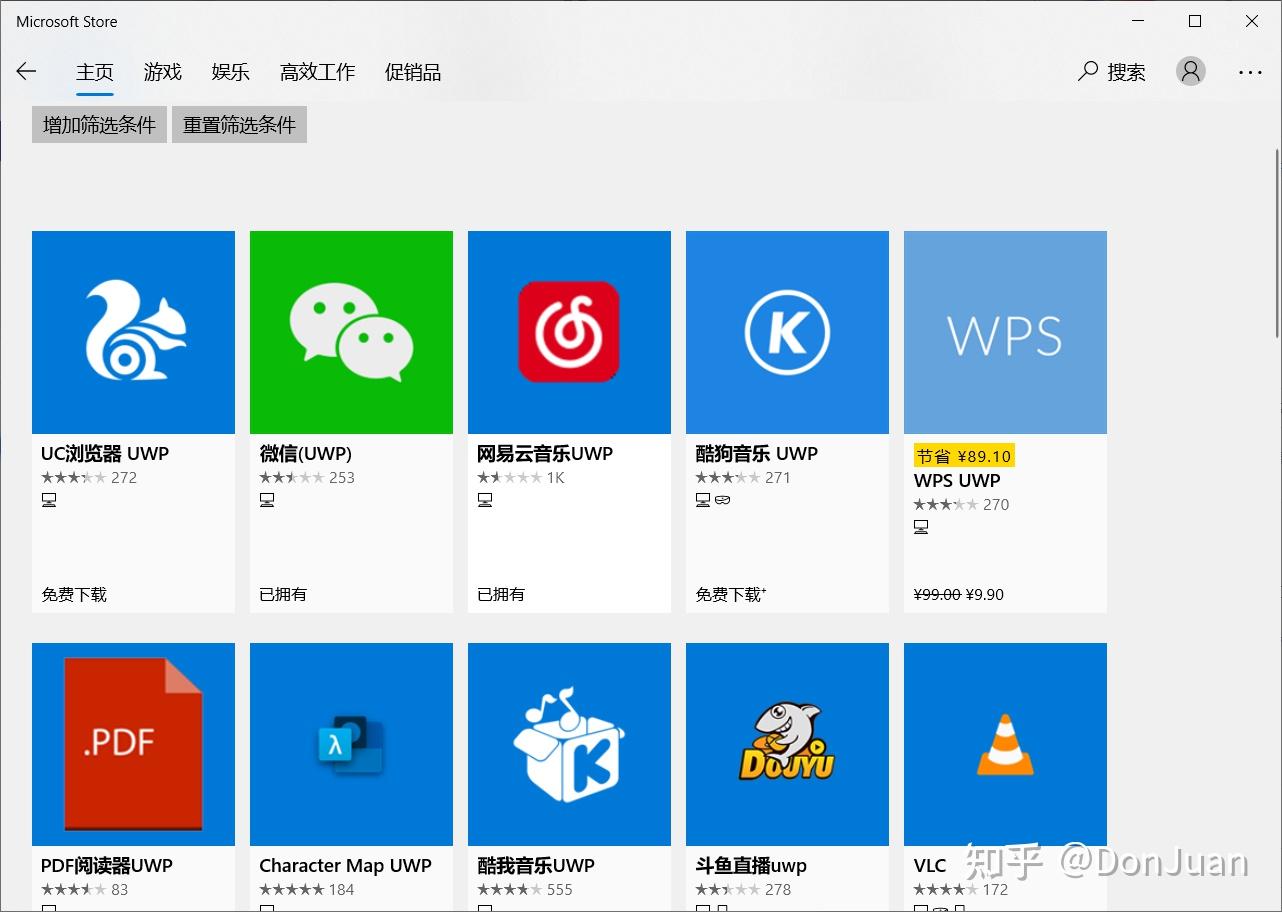The image size is (1282, 912).
Task: Switch to the 游戏 tab
Action: 162,72
